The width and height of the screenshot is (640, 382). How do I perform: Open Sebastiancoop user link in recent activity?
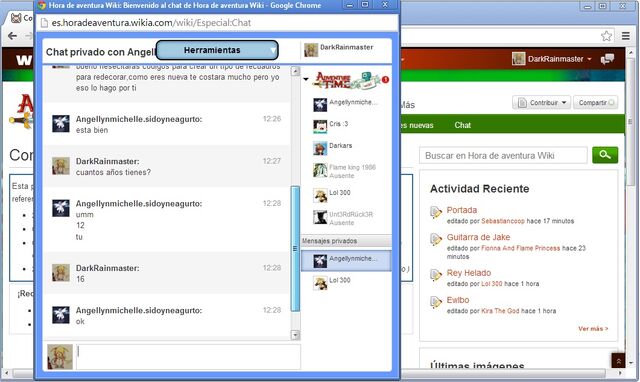503,221
